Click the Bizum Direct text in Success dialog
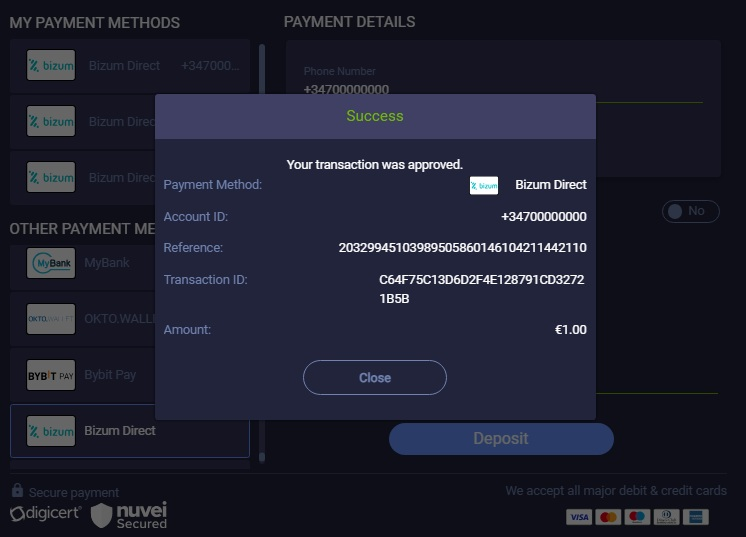This screenshot has height=537, width=746. click(x=551, y=185)
